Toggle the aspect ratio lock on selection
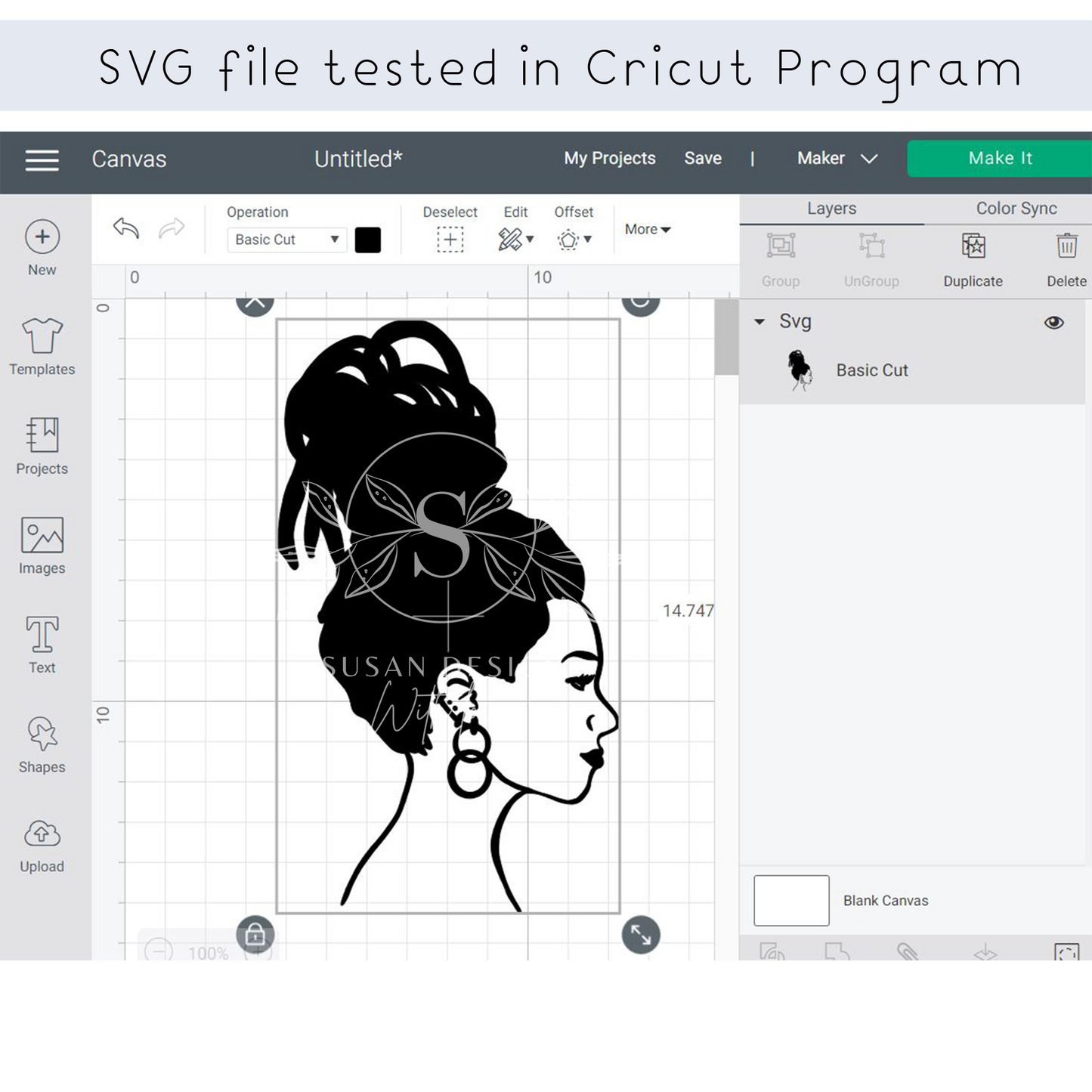The height and width of the screenshot is (1092, 1092). coord(255,935)
